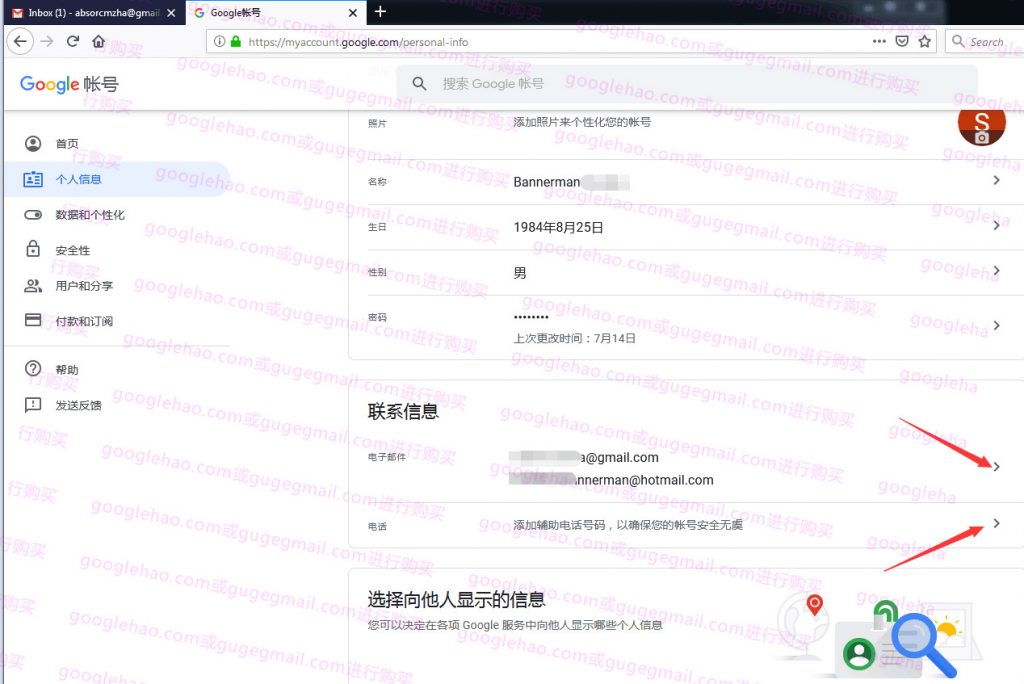Screen dimensions: 1024x684
Task: Click the 电子邮件 label
Action: (387, 457)
